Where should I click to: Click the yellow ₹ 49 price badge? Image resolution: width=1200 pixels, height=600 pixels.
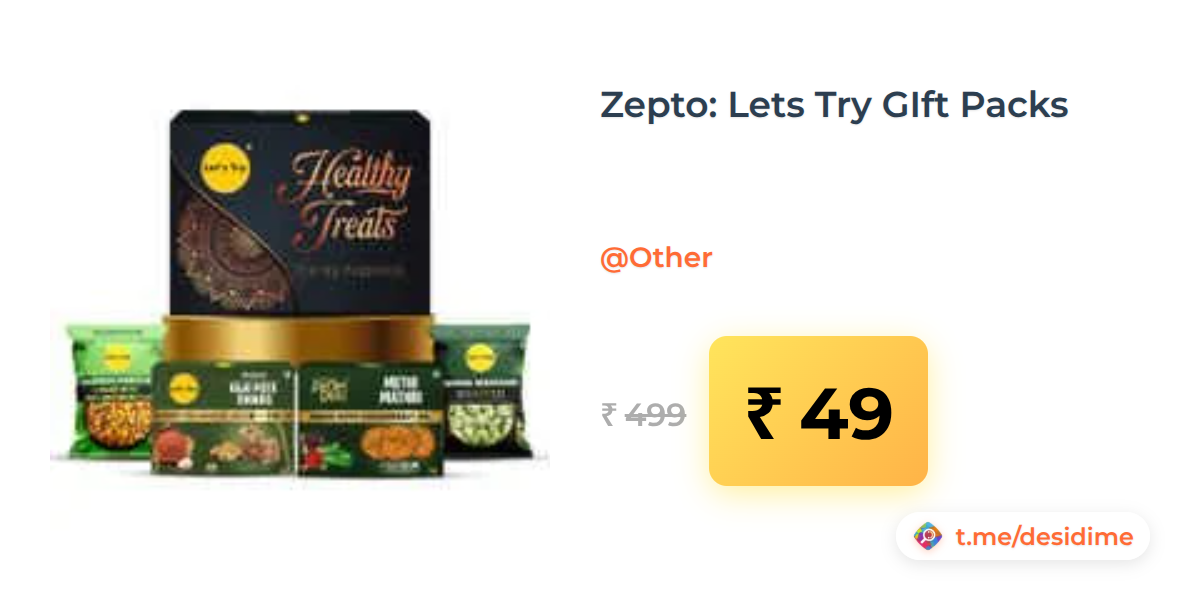click(818, 411)
